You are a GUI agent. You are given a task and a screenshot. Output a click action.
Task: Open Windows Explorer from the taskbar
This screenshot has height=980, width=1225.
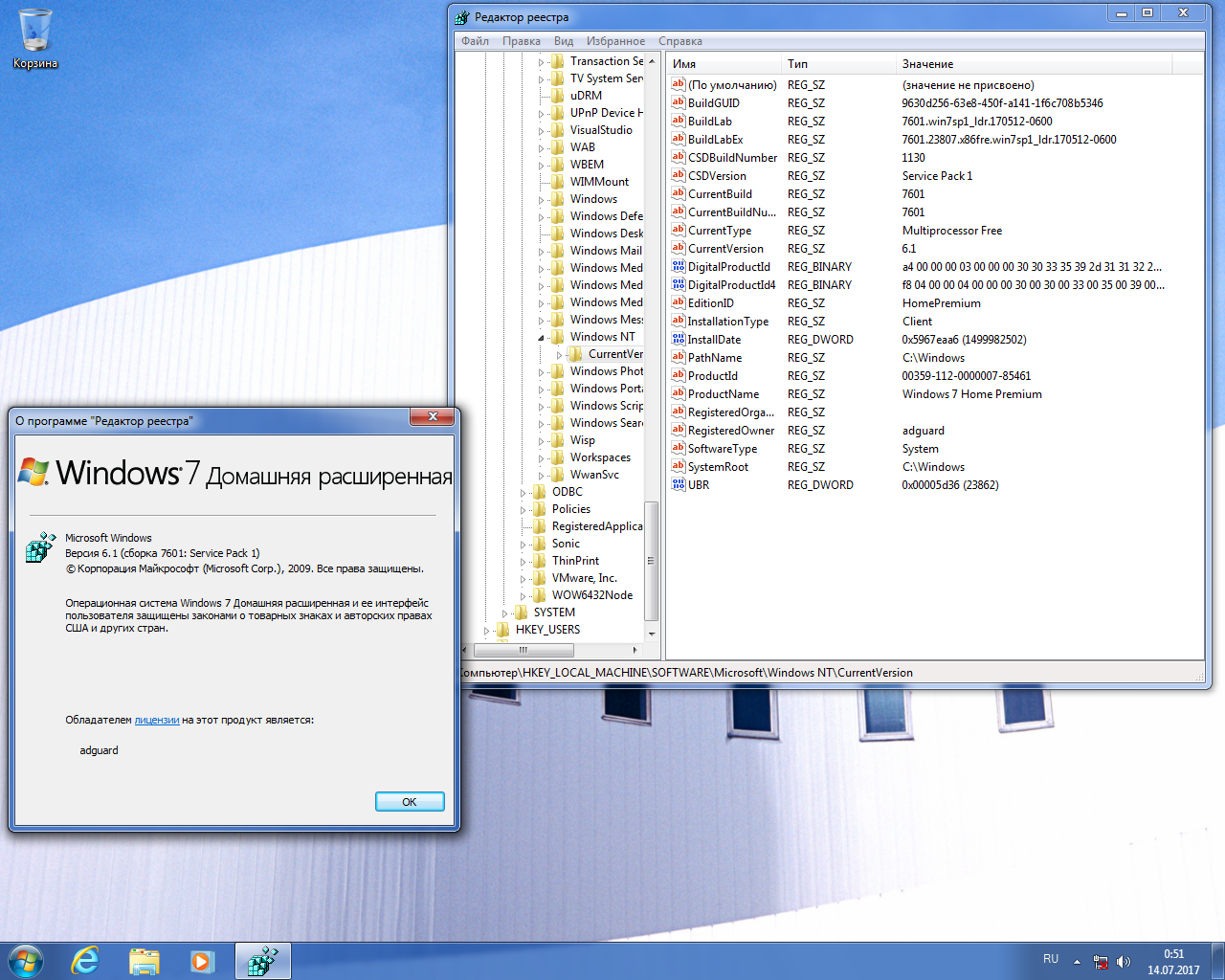[x=144, y=961]
